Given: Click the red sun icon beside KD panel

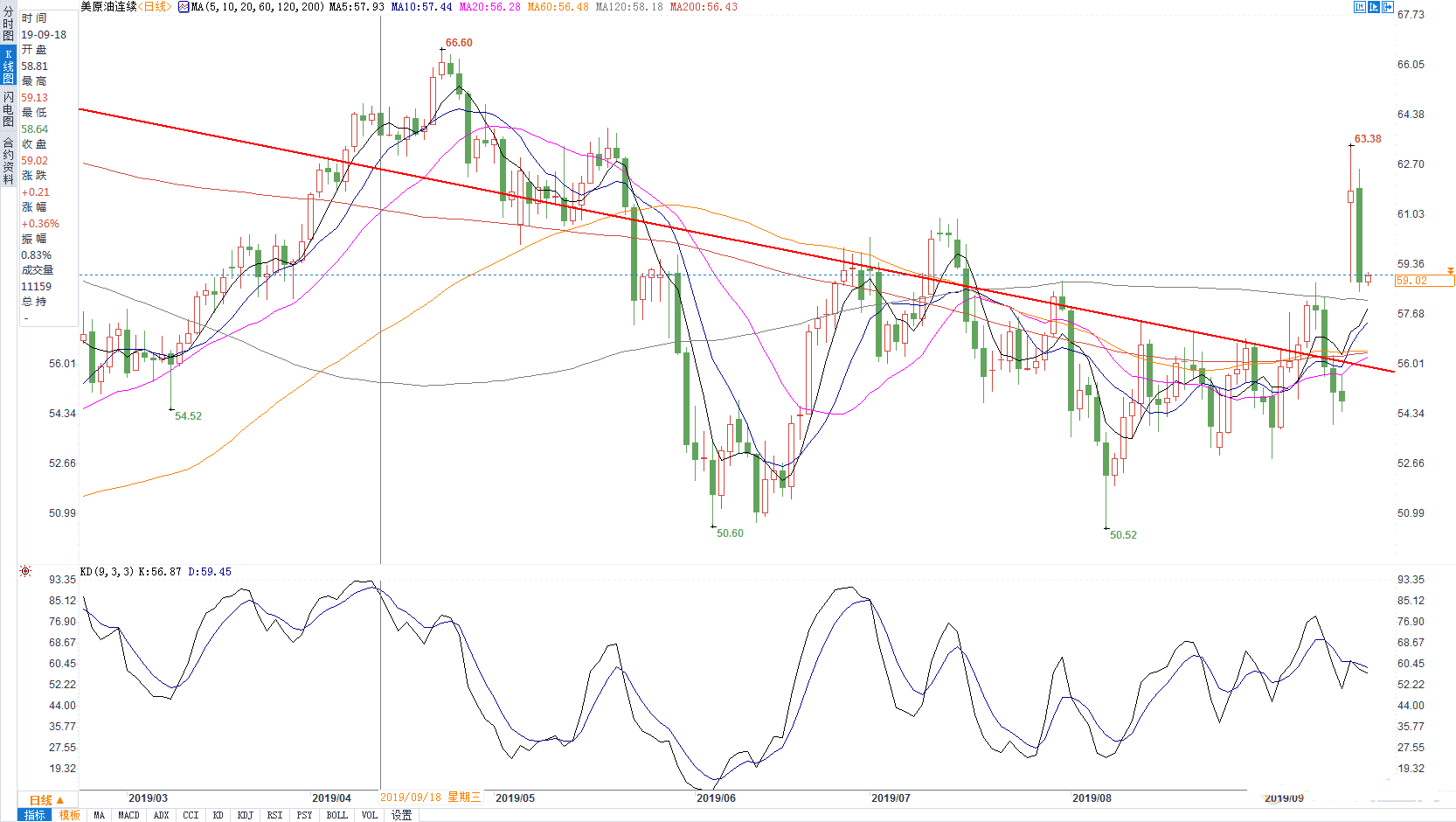Looking at the screenshot, I should click(x=25, y=571).
